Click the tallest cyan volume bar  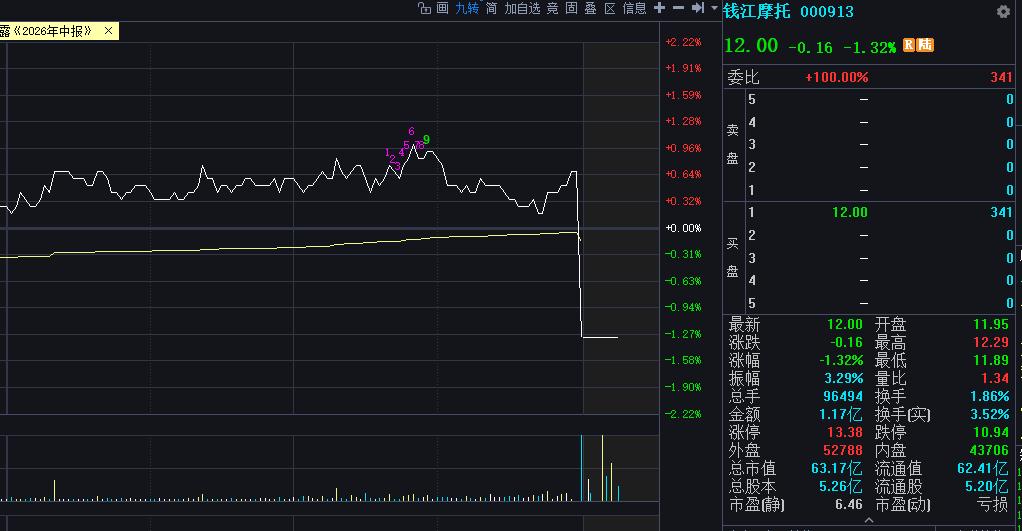tap(581, 468)
